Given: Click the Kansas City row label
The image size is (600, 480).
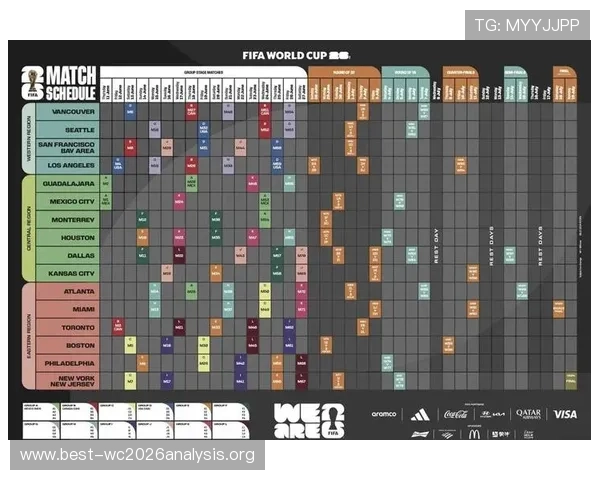Looking at the screenshot, I should point(68,273).
